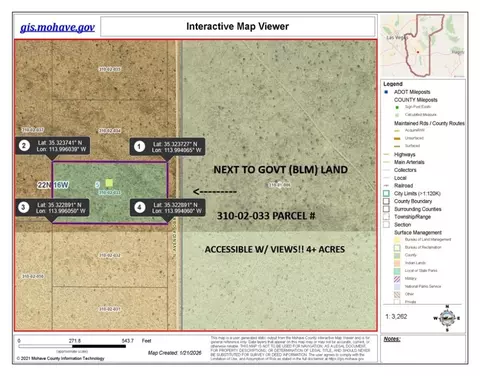Click the Unsurfaced road legend symbol

point(397,138)
